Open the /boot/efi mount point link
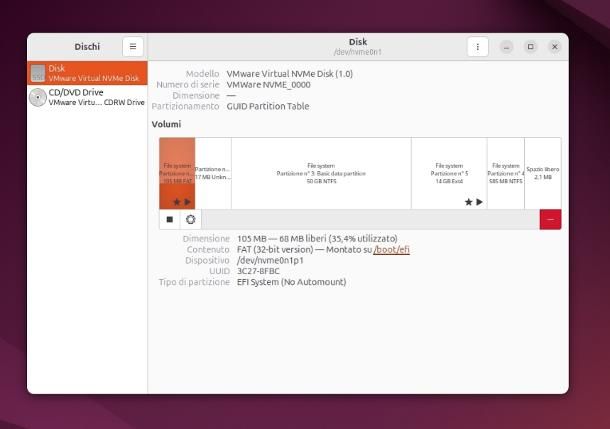This screenshot has height=429, width=610. click(x=391, y=249)
